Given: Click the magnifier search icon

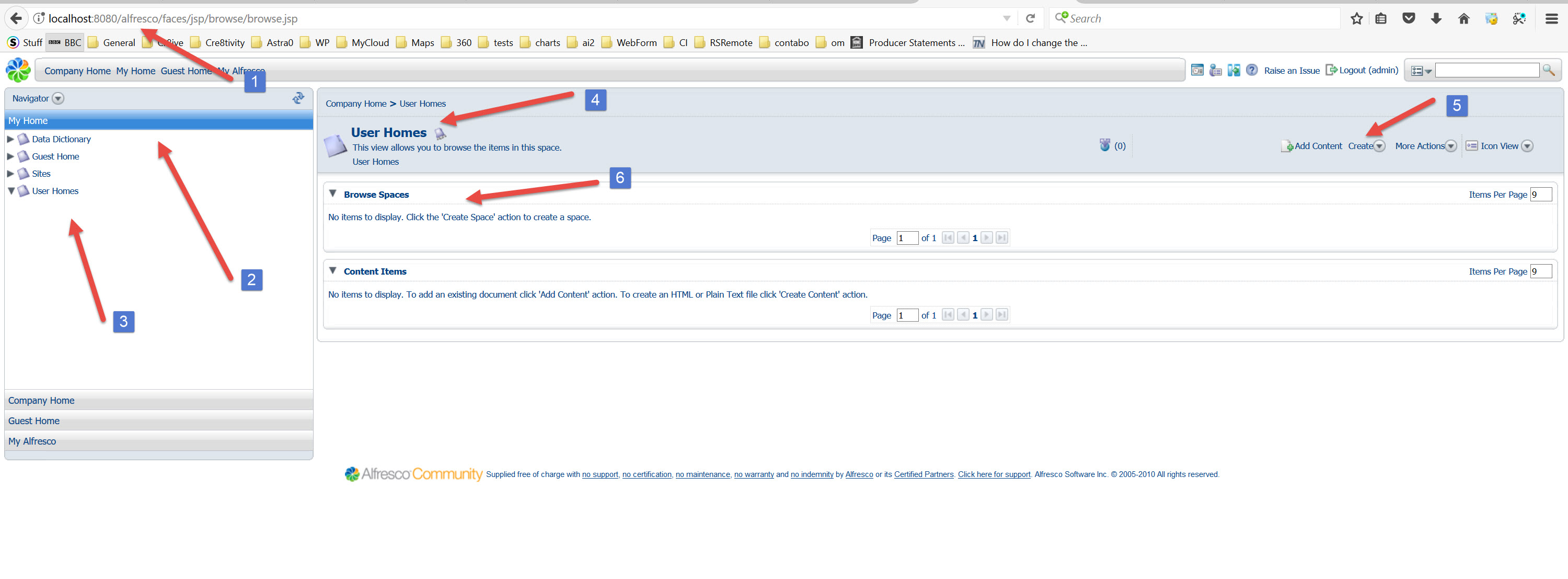Looking at the screenshot, I should (1548, 70).
